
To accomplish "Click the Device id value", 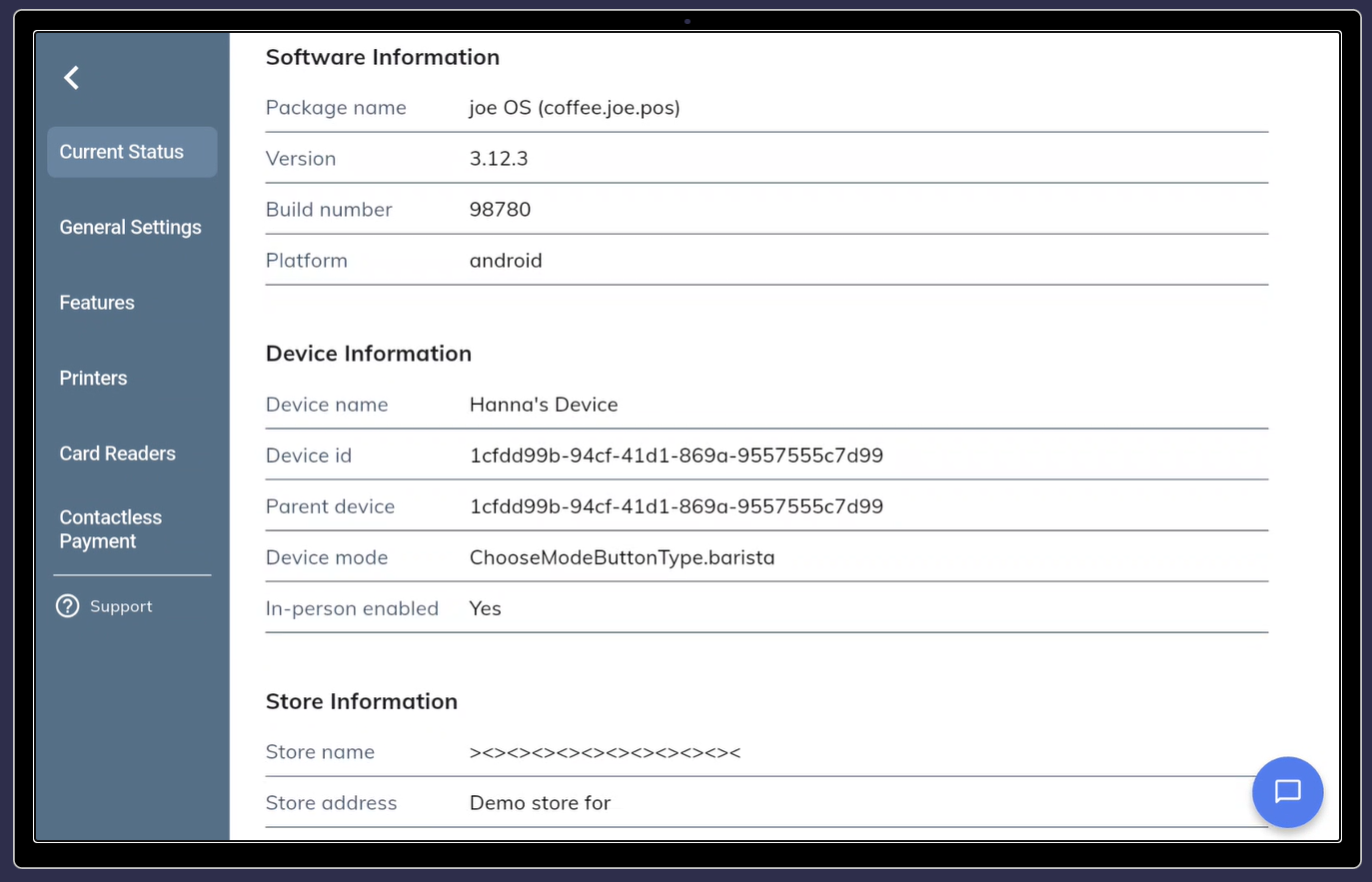I will [x=677, y=455].
